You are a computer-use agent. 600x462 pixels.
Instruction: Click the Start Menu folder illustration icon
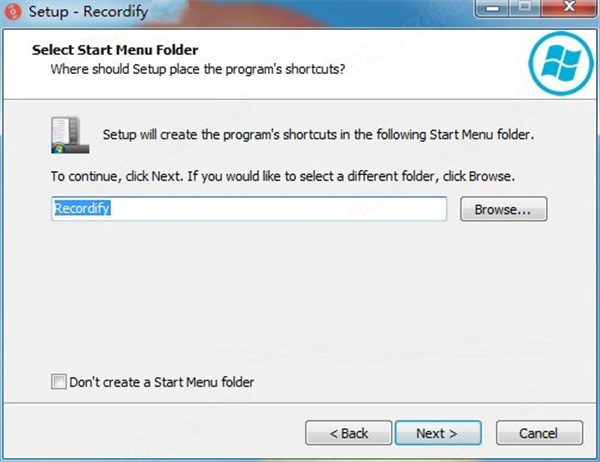[x=70, y=135]
